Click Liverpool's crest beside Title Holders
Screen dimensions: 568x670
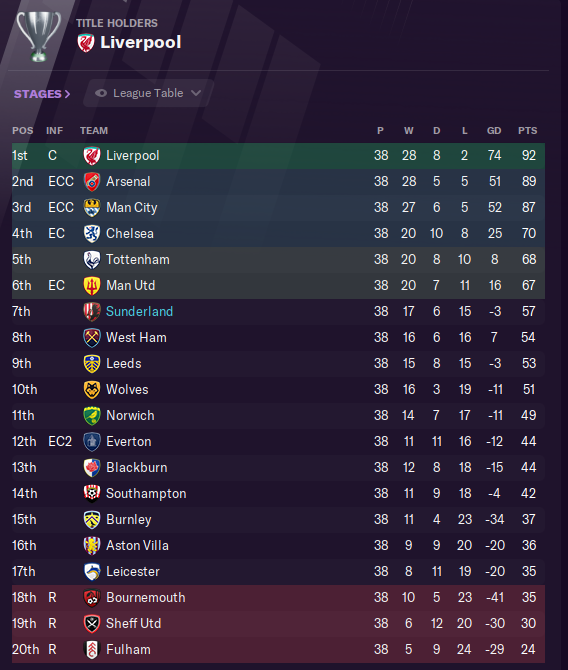point(86,43)
